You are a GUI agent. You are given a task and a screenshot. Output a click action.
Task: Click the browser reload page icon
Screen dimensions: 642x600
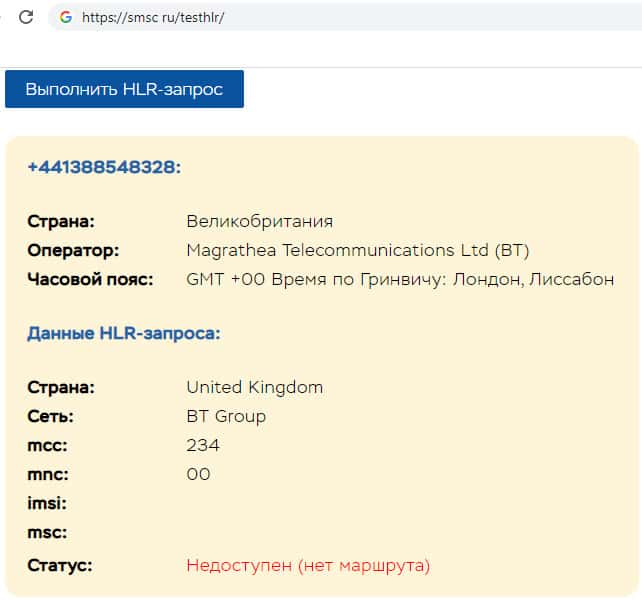click(27, 17)
